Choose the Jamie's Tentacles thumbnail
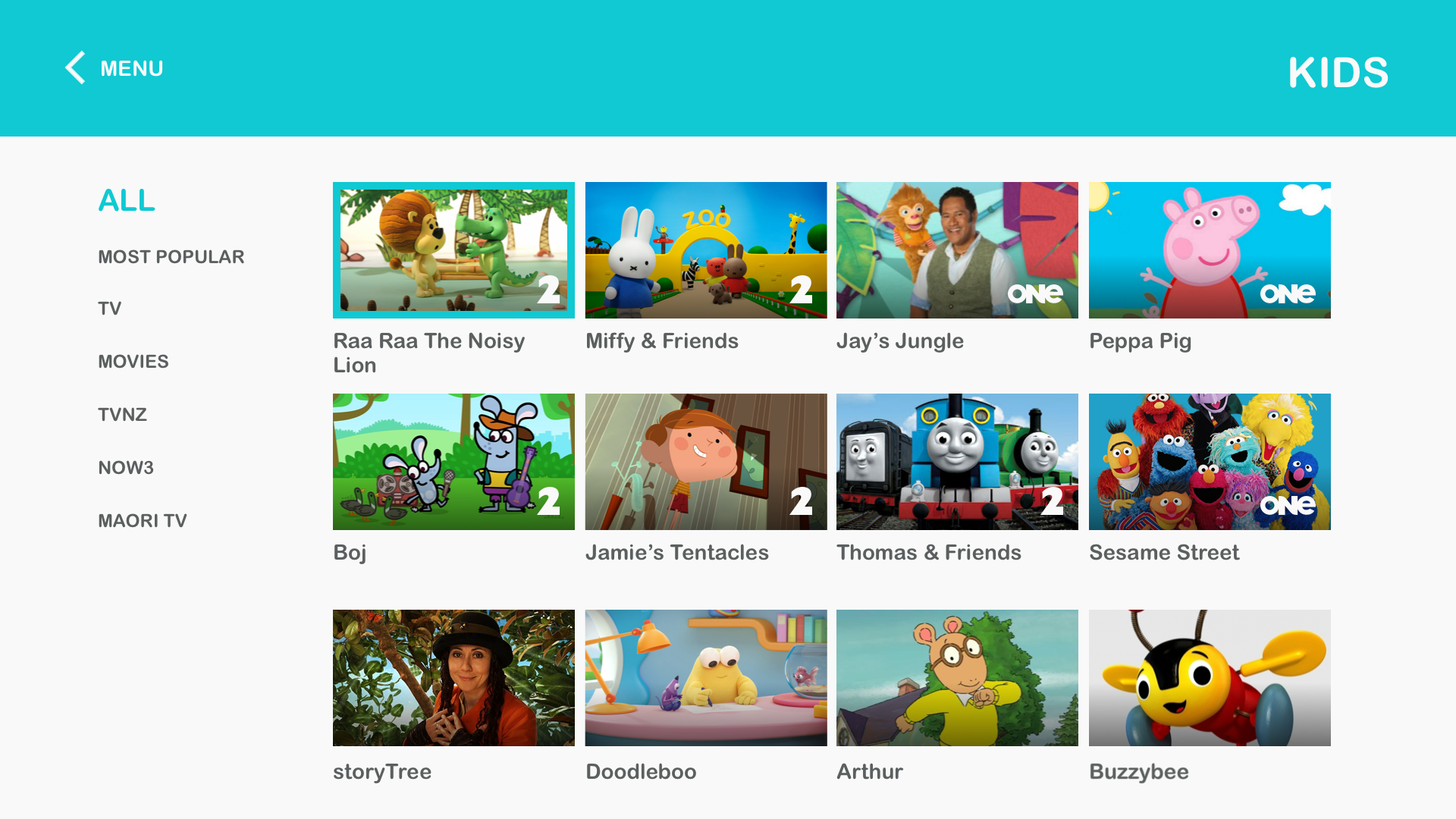The height and width of the screenshot is (819, 1456). 706,462
